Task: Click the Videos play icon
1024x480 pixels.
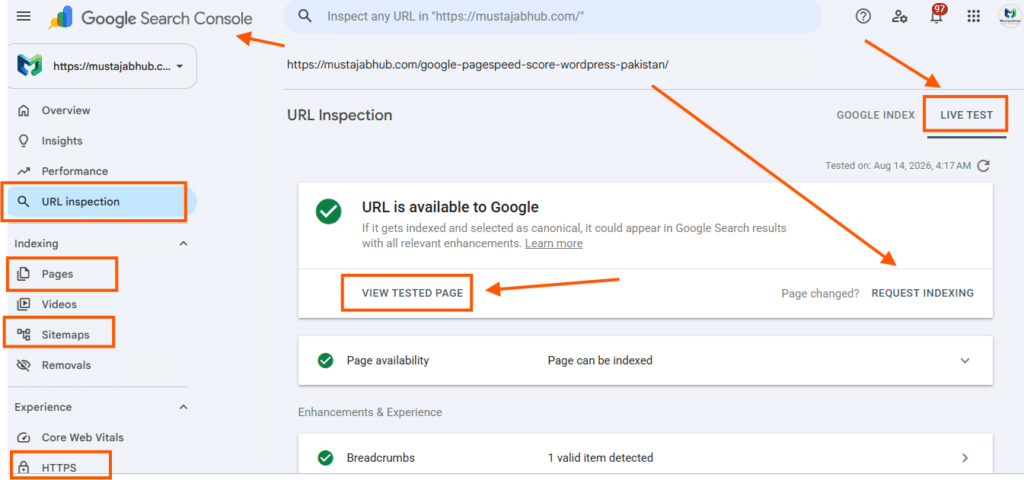Action: coord(24,304)
